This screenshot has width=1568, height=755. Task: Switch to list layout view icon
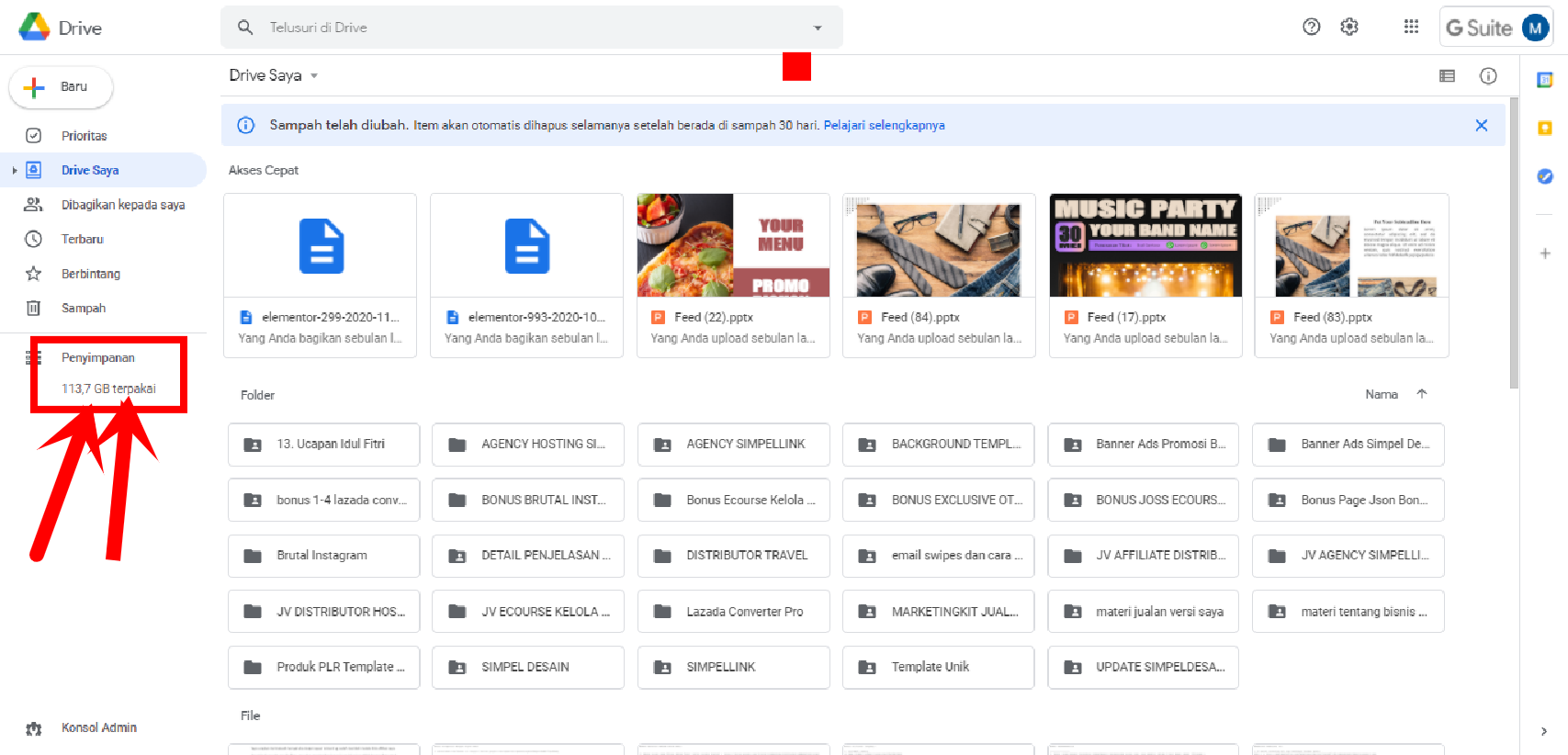[x=1447, y=76]
